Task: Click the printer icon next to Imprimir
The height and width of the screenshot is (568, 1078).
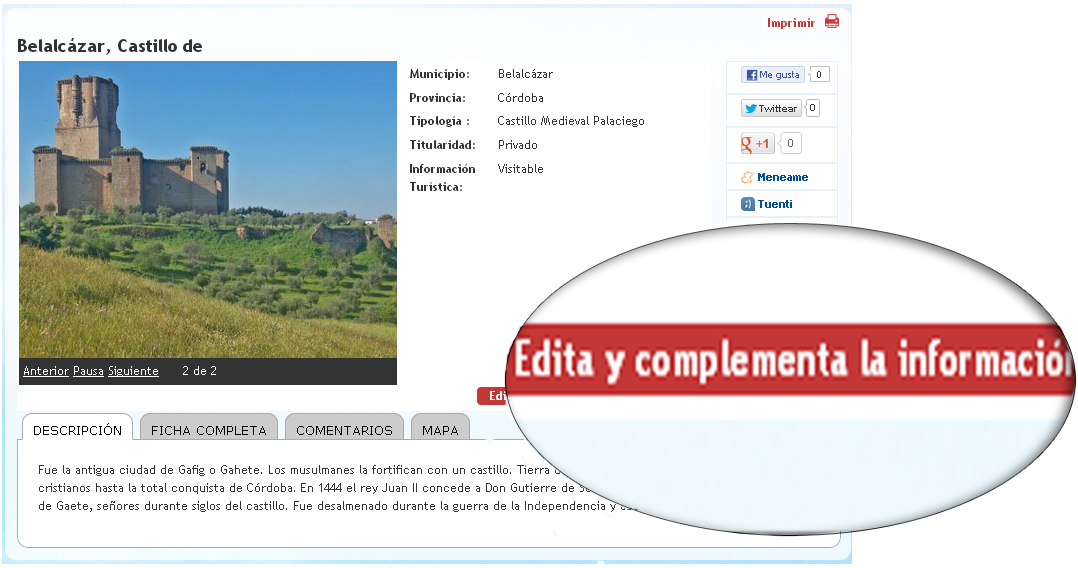Action: [x=832, y=21]
